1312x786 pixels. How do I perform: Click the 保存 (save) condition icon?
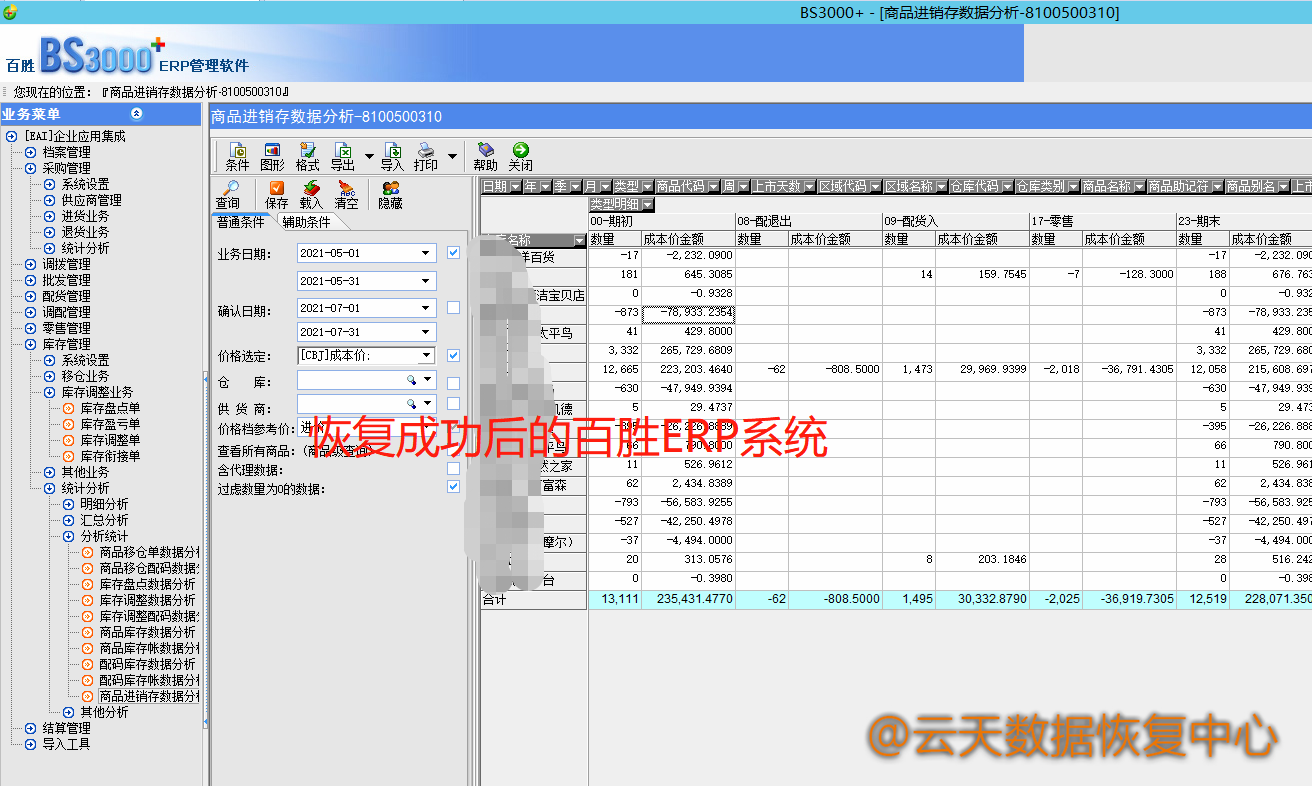click(276, 194)
